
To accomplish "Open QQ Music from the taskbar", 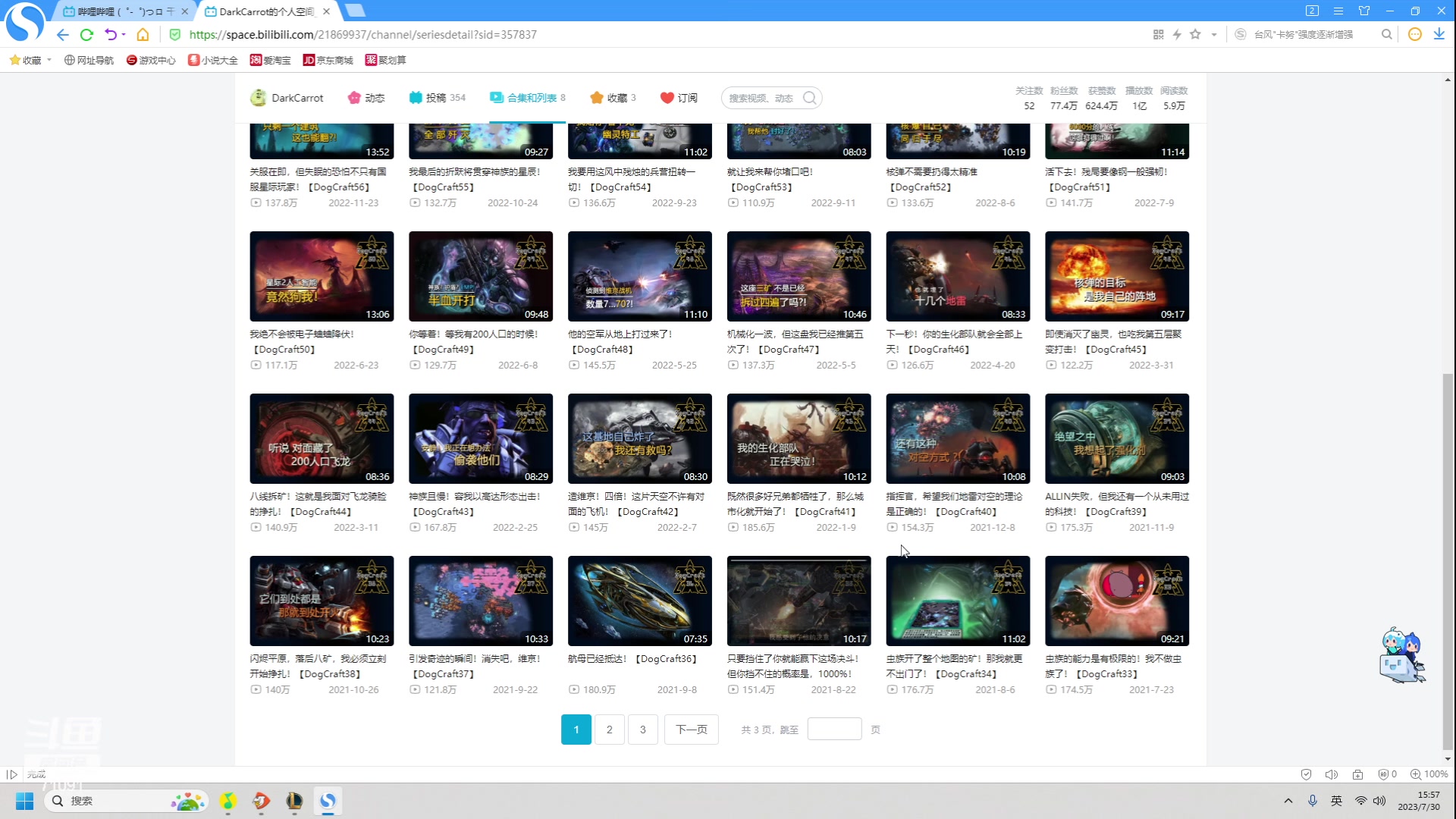I will [228, 801].
